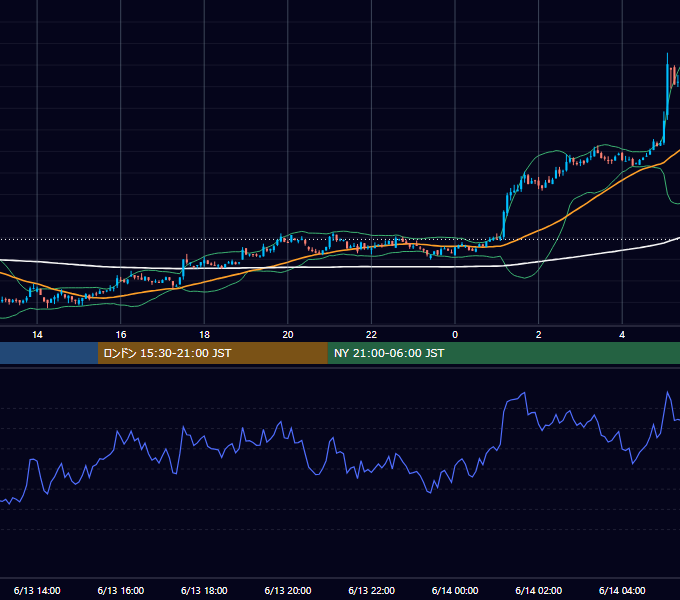Click the '6/14 04:00' date label
Screen dimensions: 680x600
click(x=622, y=590)
